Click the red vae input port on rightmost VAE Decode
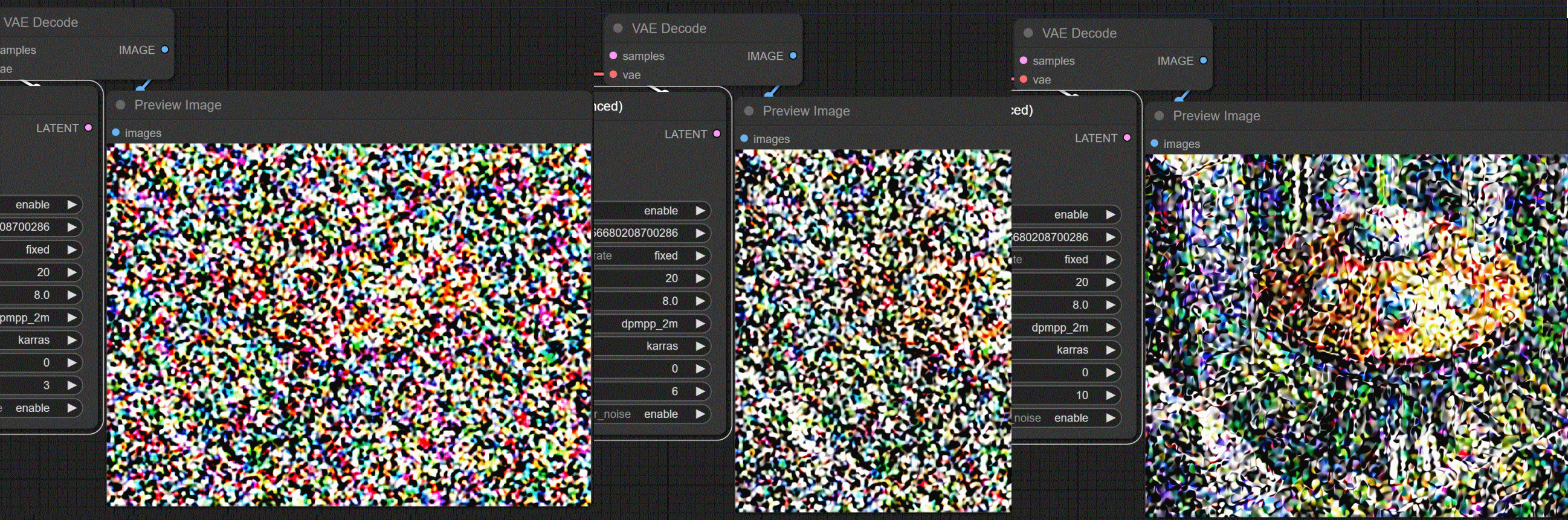 tap(1023, 79)
